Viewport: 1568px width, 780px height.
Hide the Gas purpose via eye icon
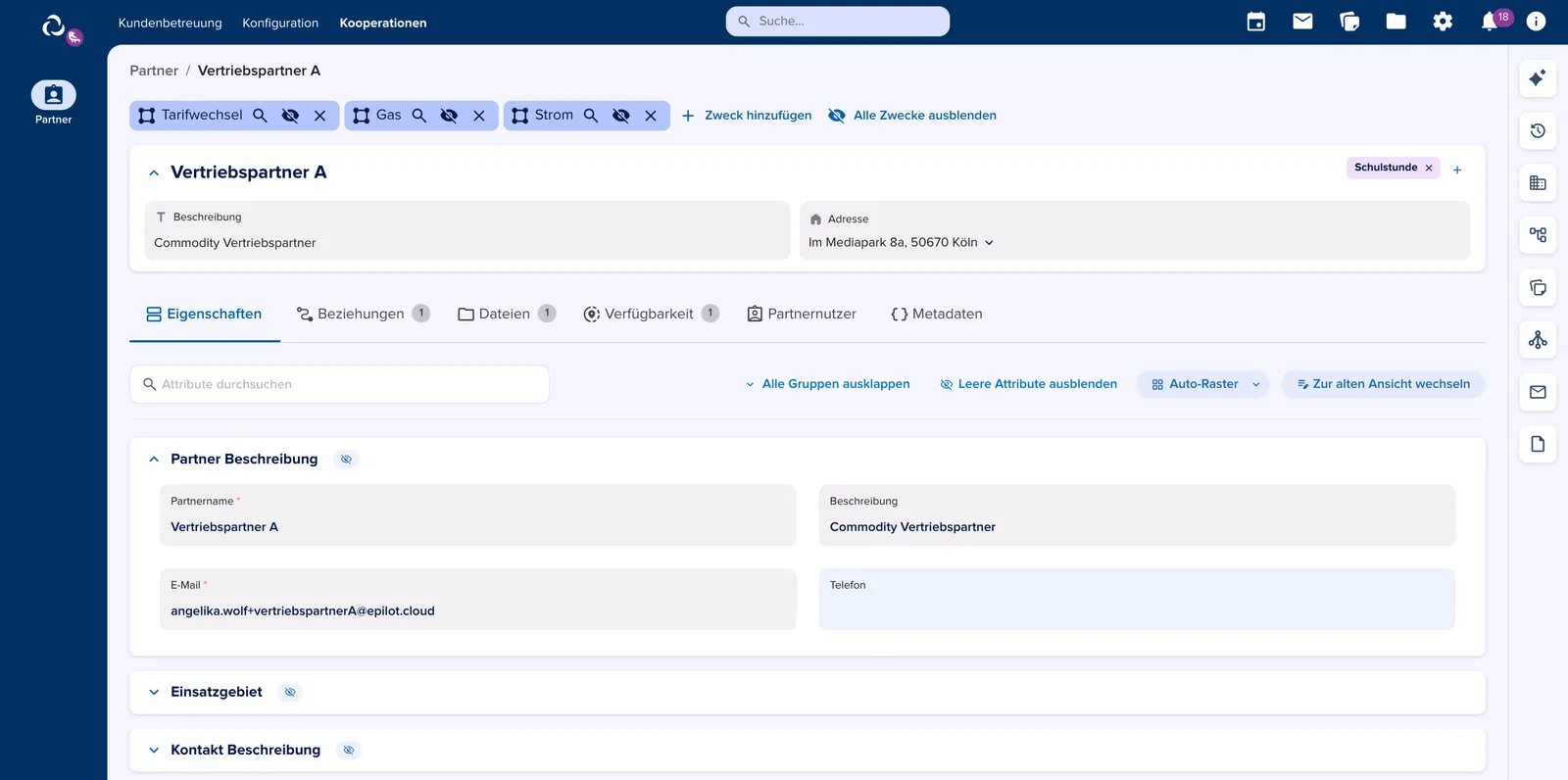click(449, 116)
